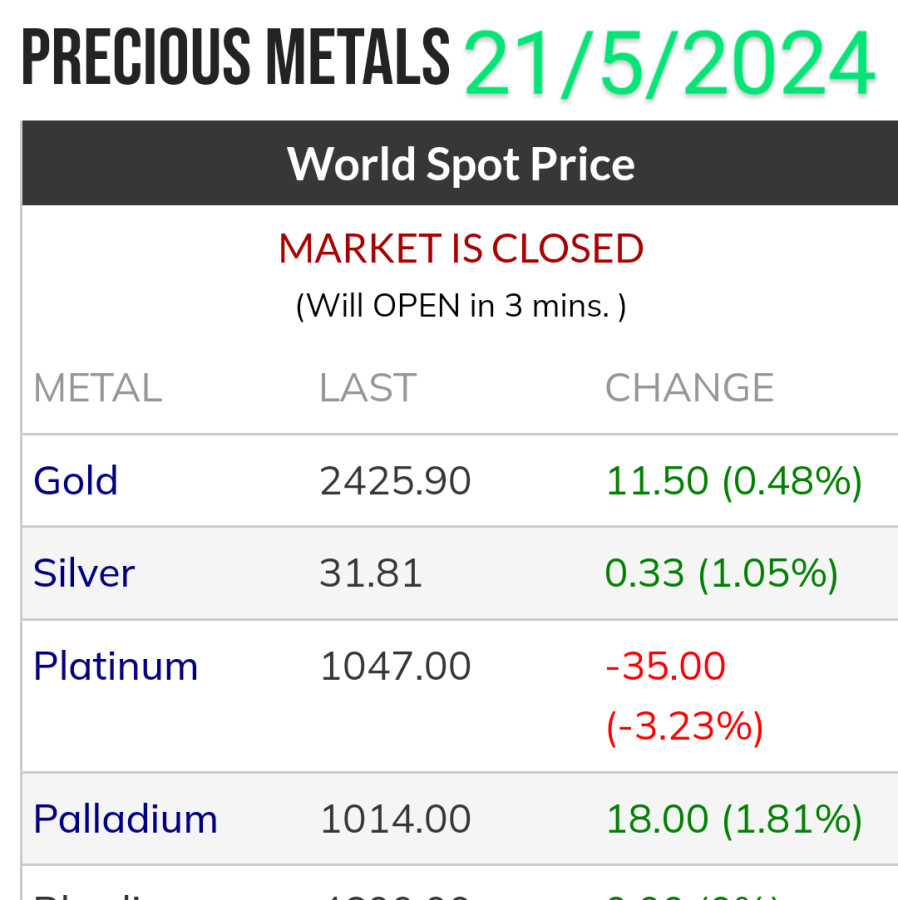
Task: Click the PRECIOUS METALS heading
Action: 236,58
